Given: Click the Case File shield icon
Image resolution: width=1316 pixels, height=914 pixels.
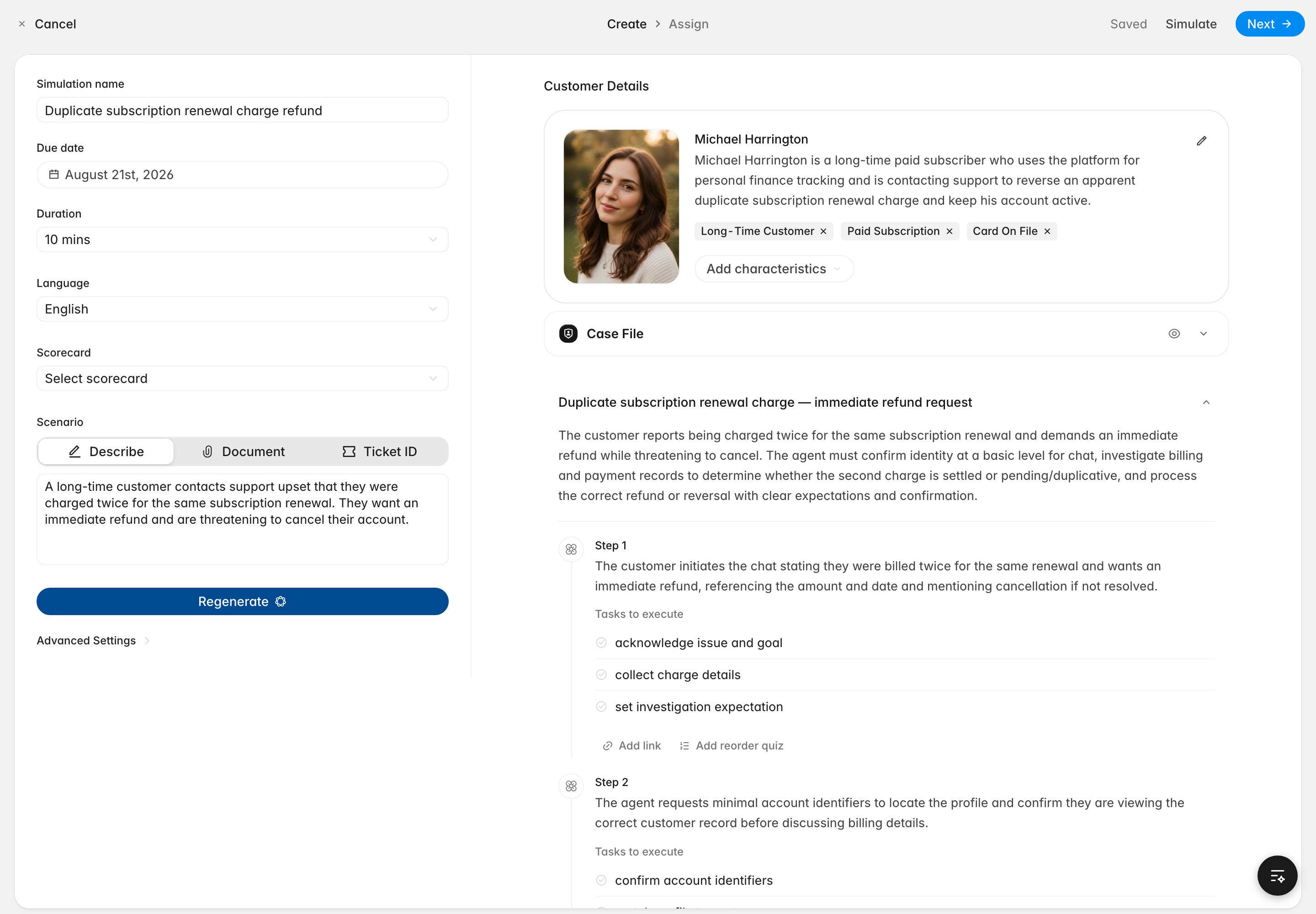Looking at the screenshot, I should click(568, 334).
